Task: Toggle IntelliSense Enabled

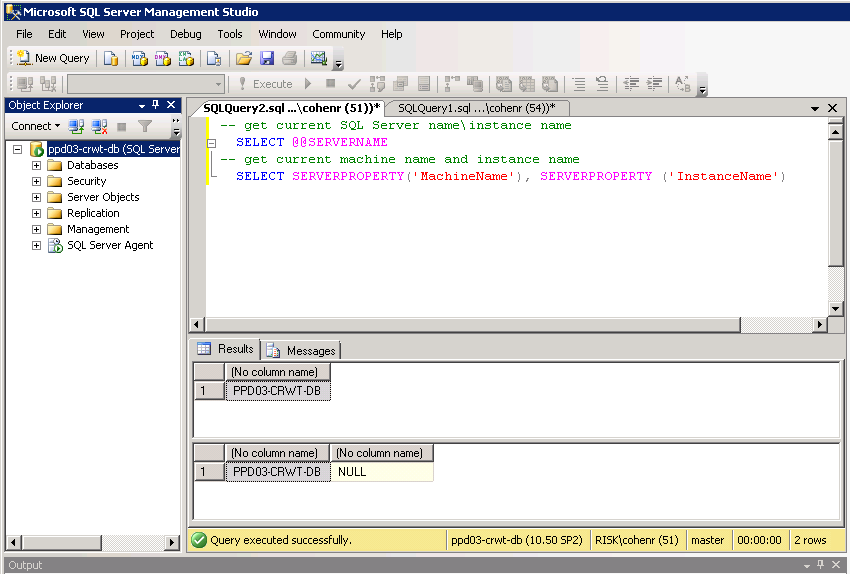Action: point(424,84)
